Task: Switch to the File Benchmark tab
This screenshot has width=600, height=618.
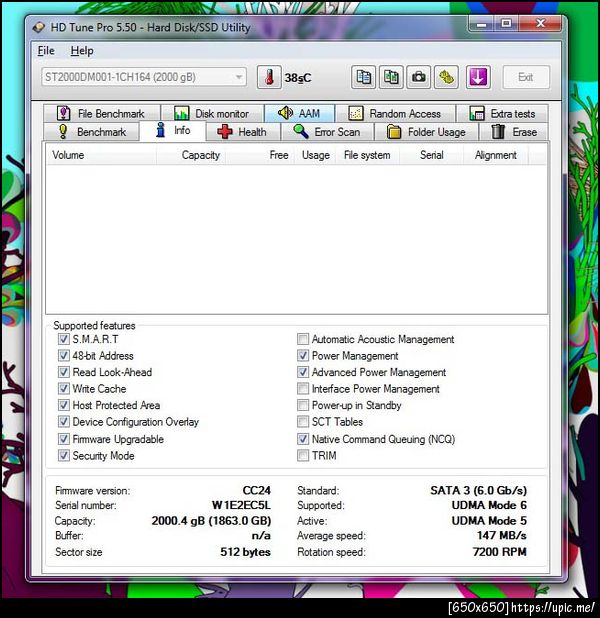Action: pos(102,114)
